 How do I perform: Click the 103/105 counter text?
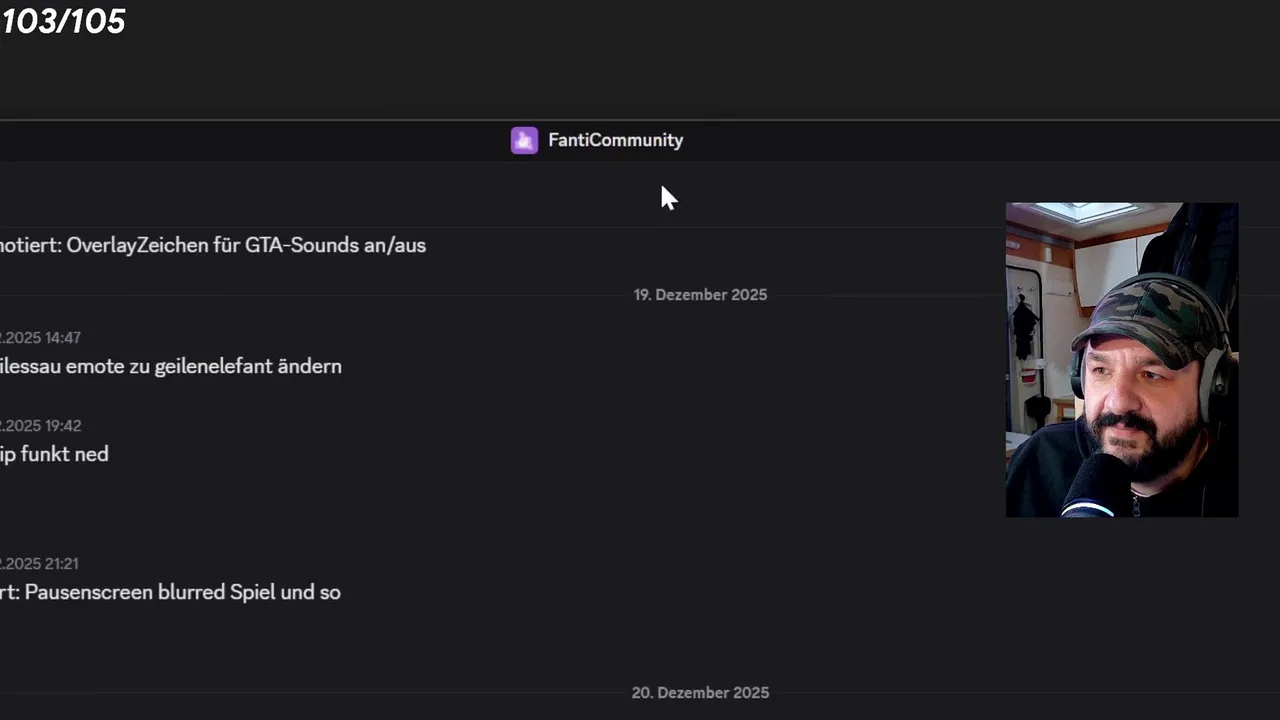coord(63,21)
